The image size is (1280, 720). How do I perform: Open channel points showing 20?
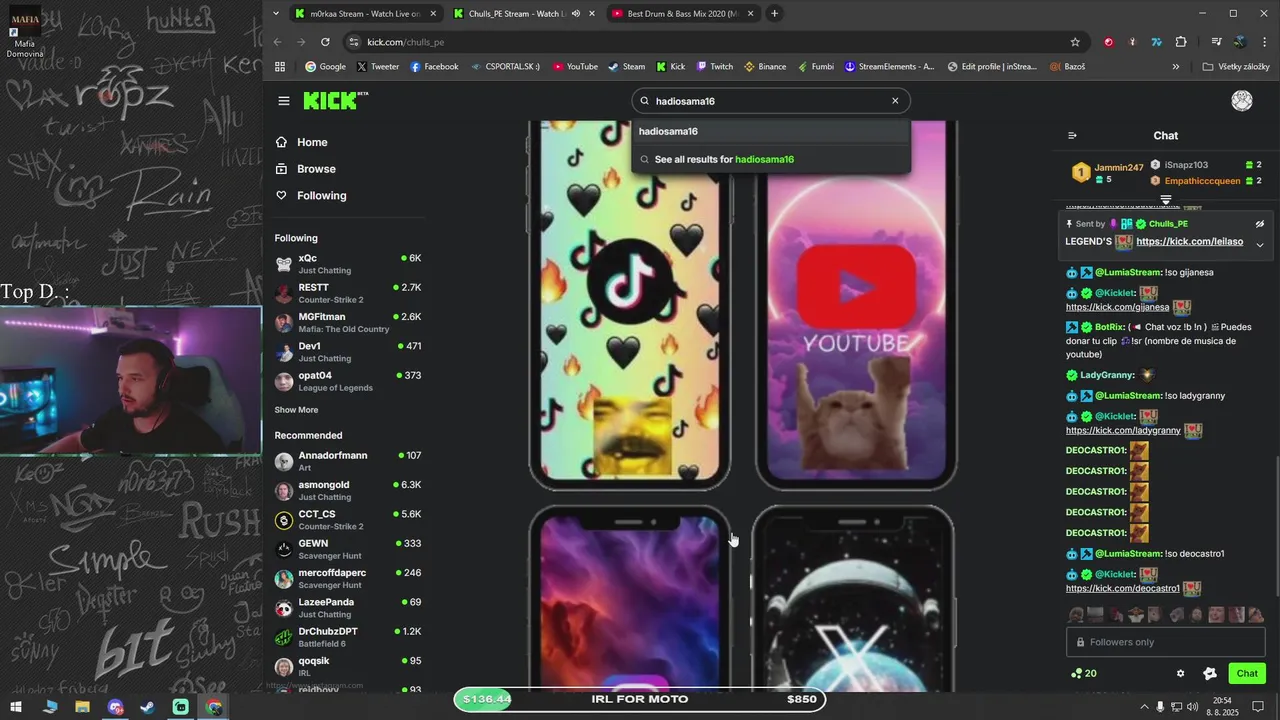(x=1084, y=674)
